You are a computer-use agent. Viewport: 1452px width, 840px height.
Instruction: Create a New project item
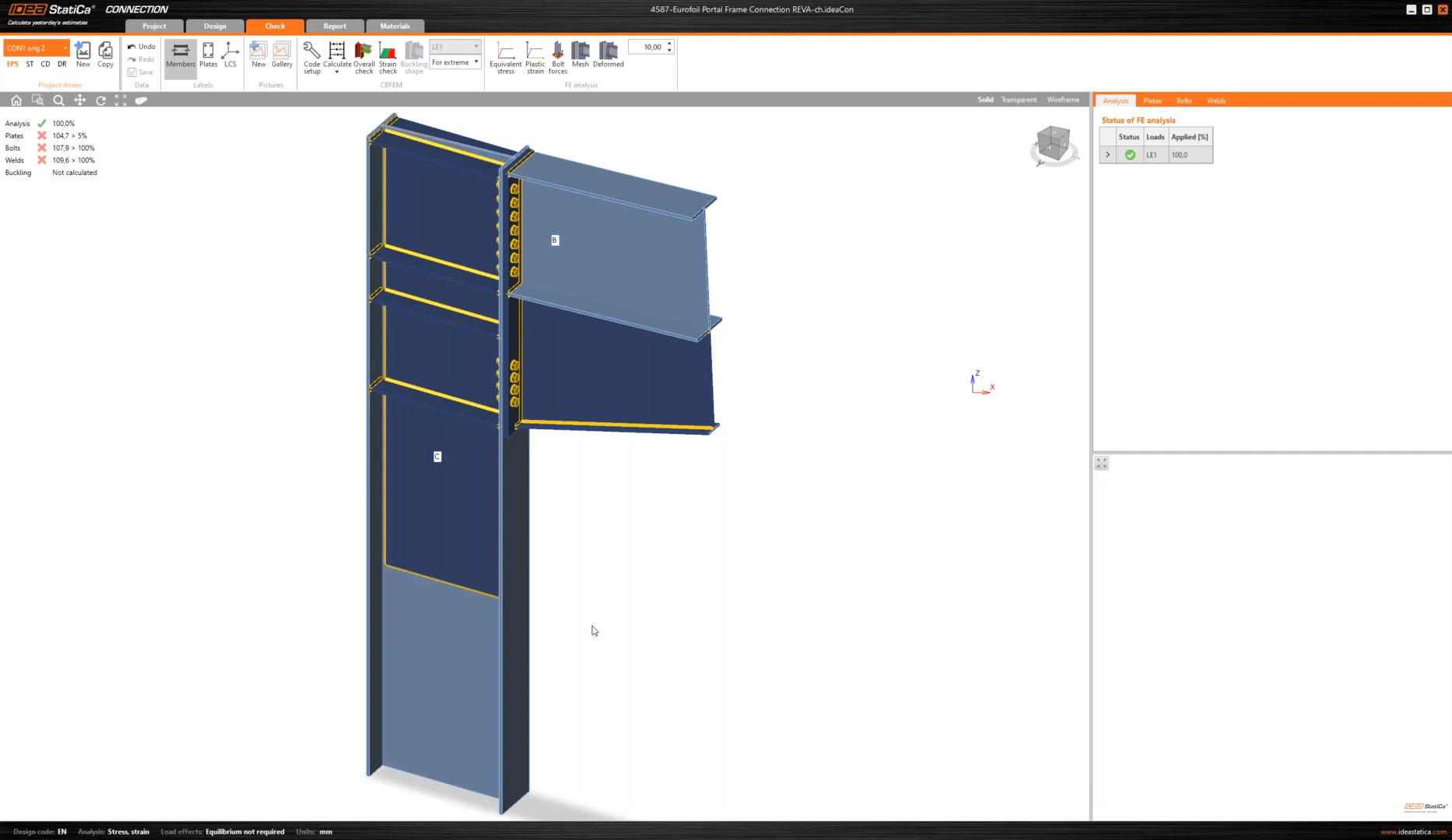pyautogui.click(x=82, y=53)
